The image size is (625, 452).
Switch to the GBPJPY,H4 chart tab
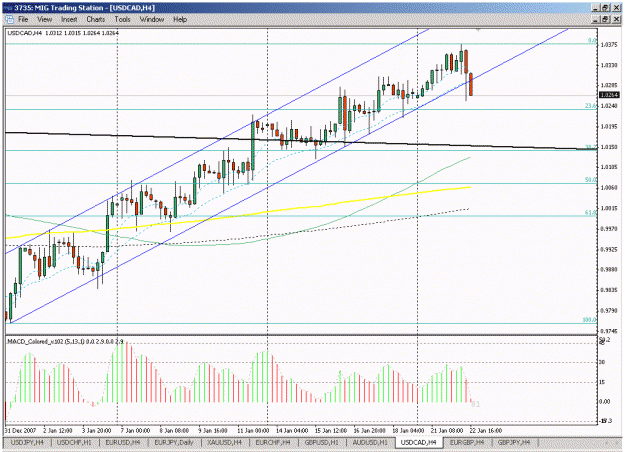(514, 442)
